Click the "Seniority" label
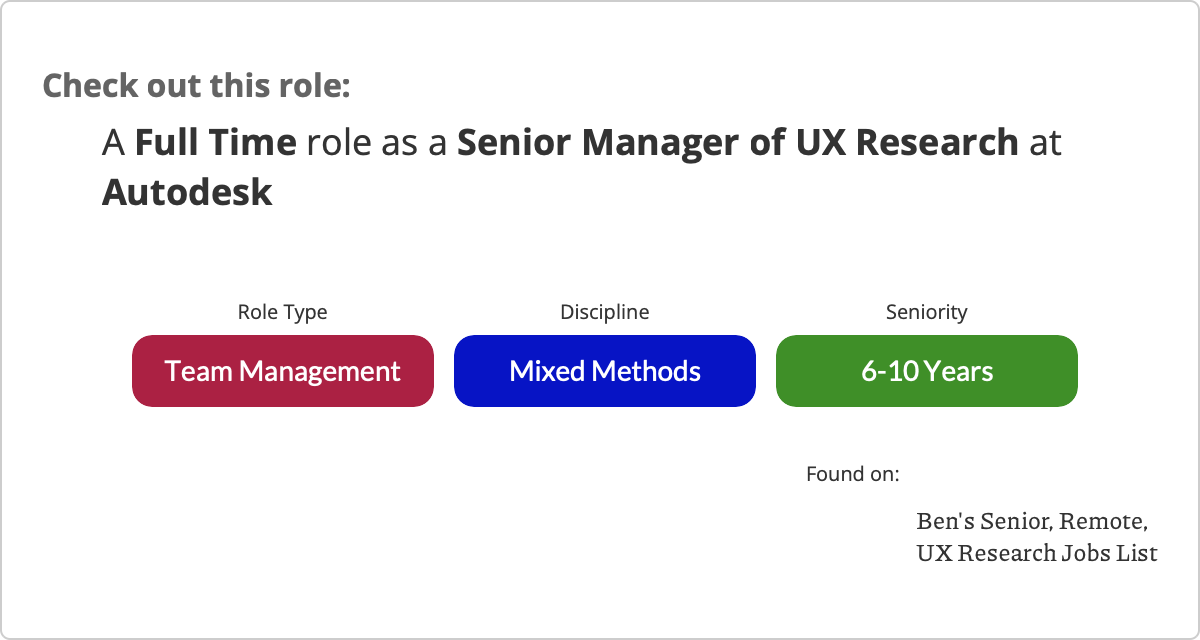The image size is (1200, 640). tap(926, 312)
